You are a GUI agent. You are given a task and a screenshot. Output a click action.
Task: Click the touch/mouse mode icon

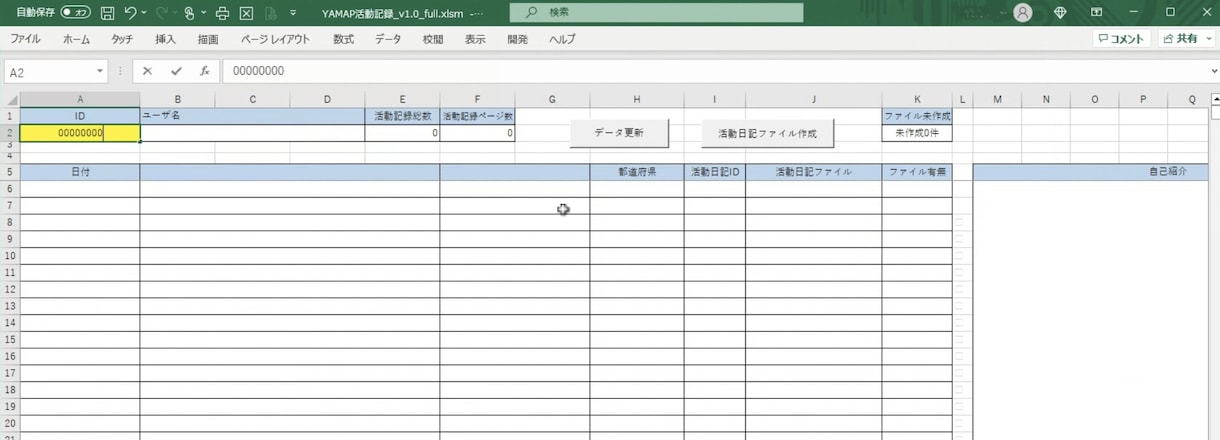[x=190, y=13]
